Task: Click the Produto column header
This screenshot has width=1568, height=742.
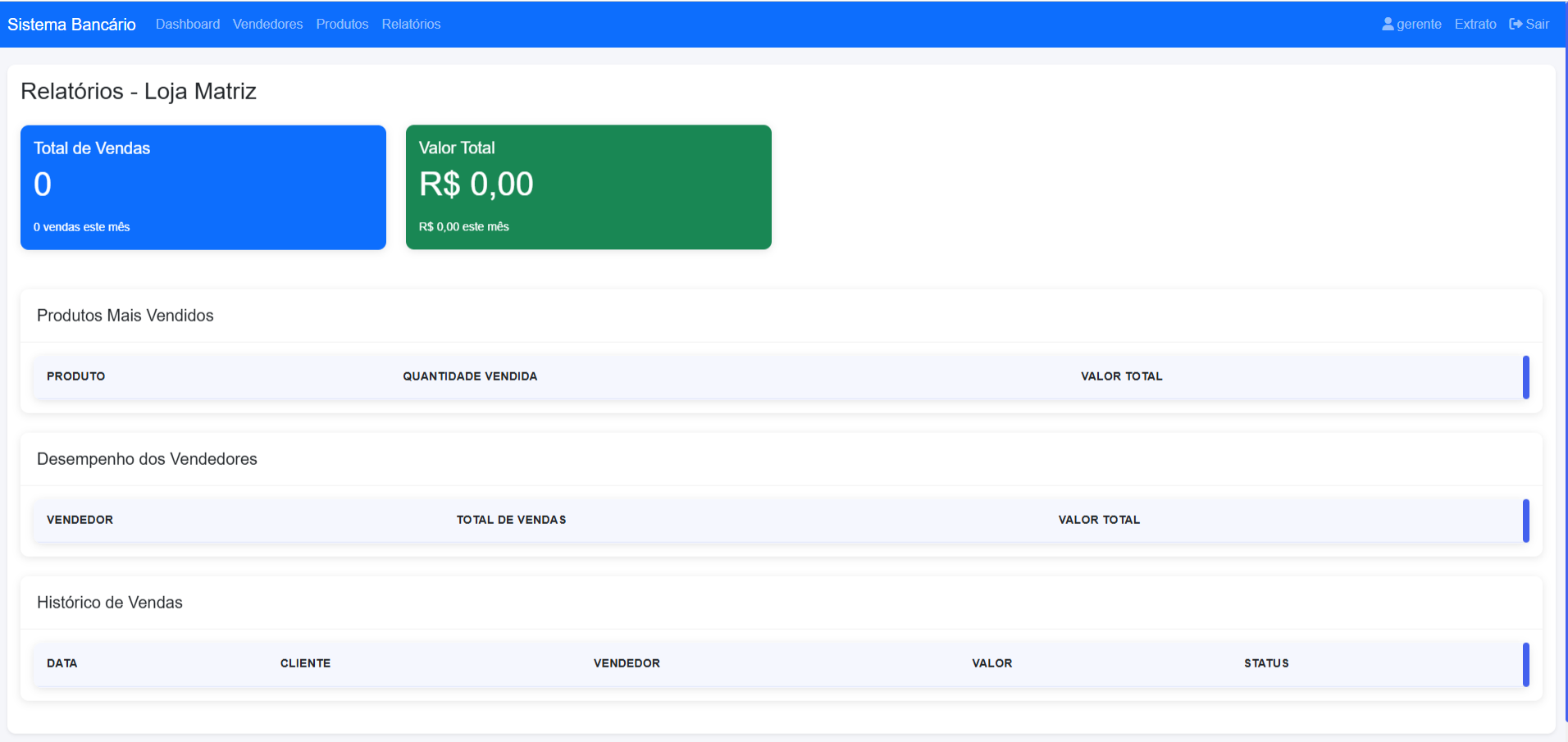Action: pos(76,376)
